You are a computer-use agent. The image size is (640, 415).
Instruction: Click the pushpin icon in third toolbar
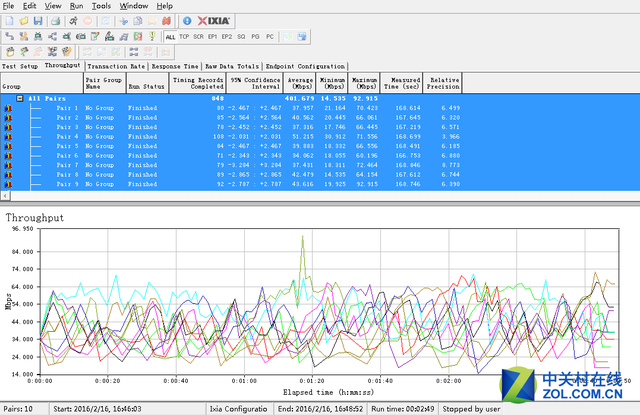tap(24, 52)
